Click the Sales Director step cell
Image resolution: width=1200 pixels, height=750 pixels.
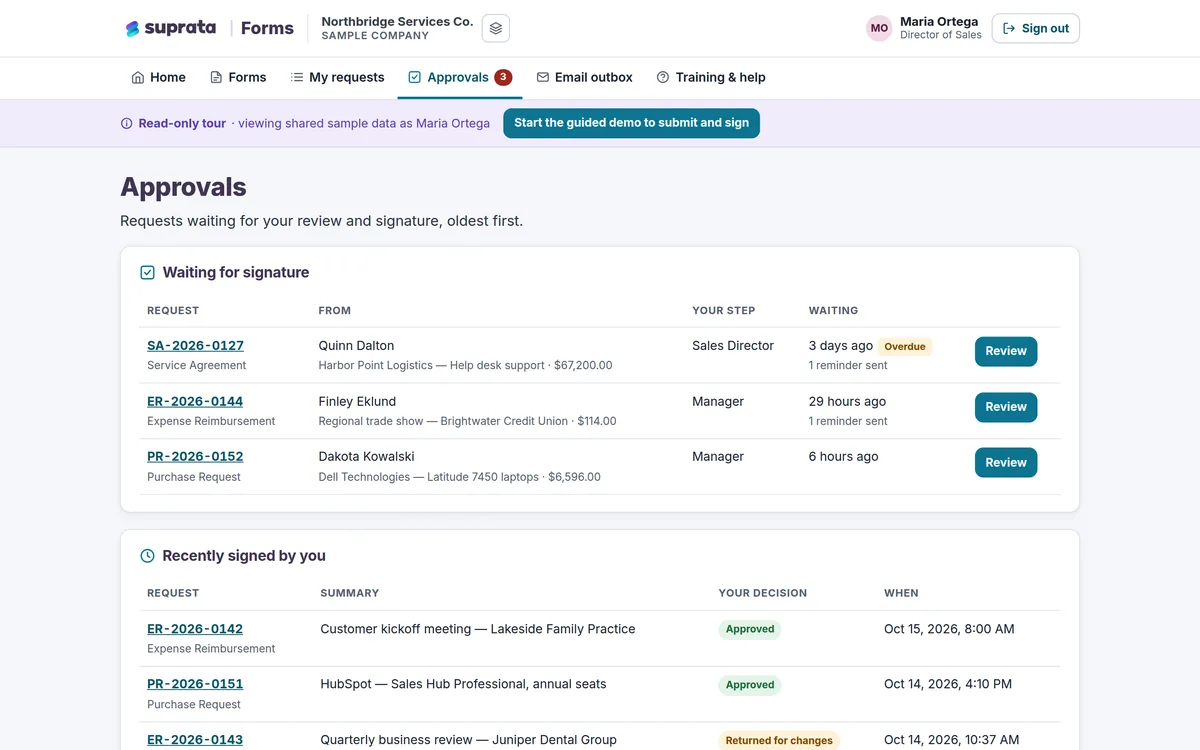pyautogui.click(x=733, y=345)
